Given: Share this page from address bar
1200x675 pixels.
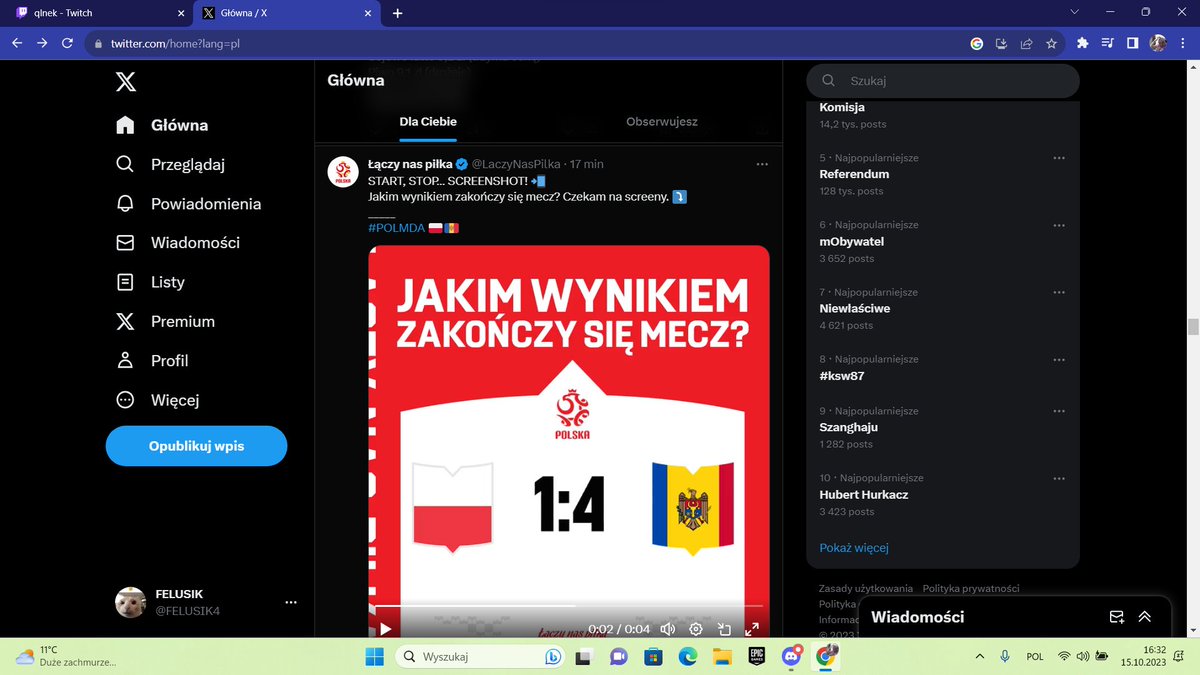Looking at the screenshot, I should click(x=1026, y=43).
